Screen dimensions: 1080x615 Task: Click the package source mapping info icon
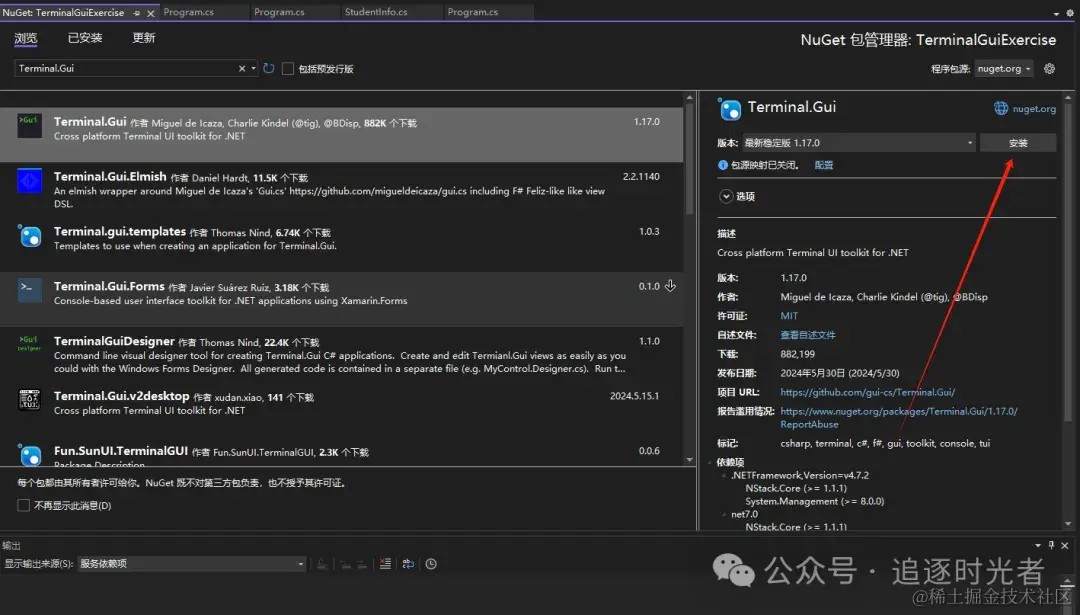(723, 165)
